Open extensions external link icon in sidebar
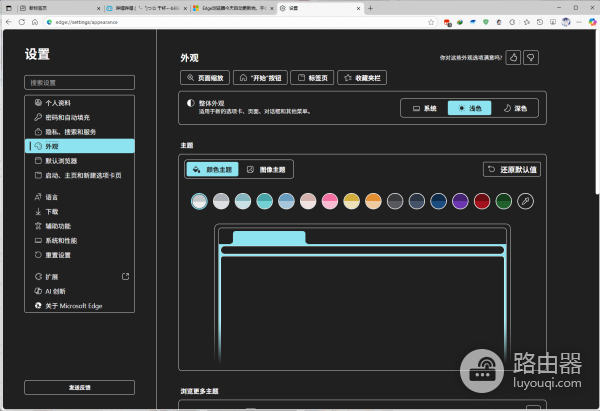Image resolution: width=600 pixels, height=411 pixels. click(x=126, y=276)
